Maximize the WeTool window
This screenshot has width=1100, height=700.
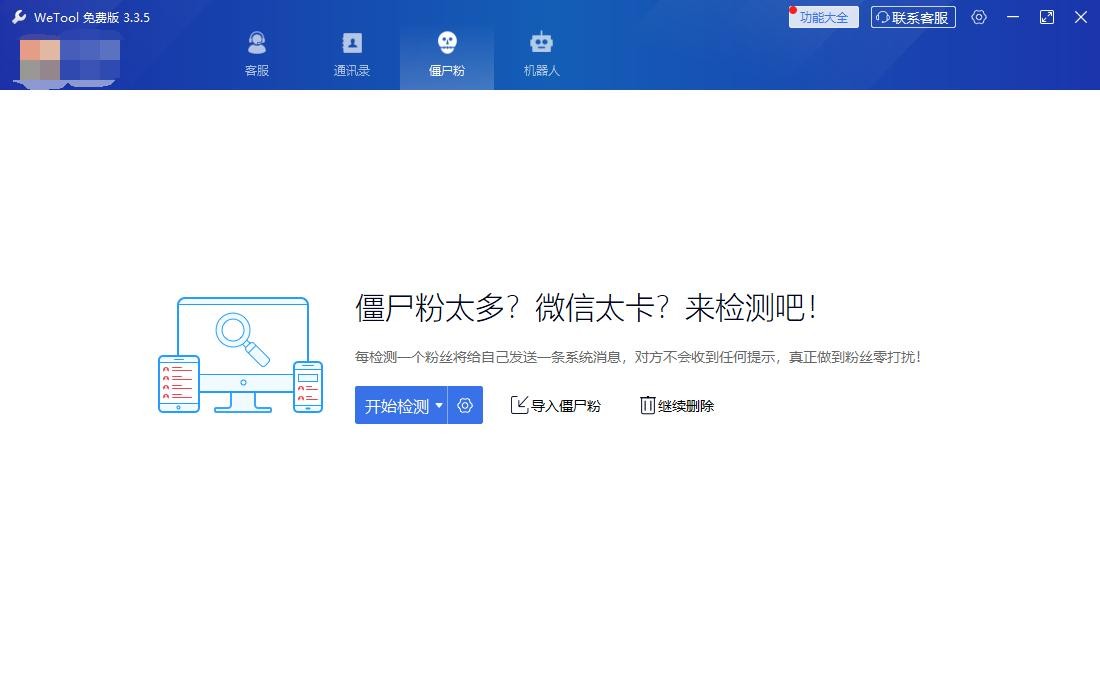[x=1047, y=18]
